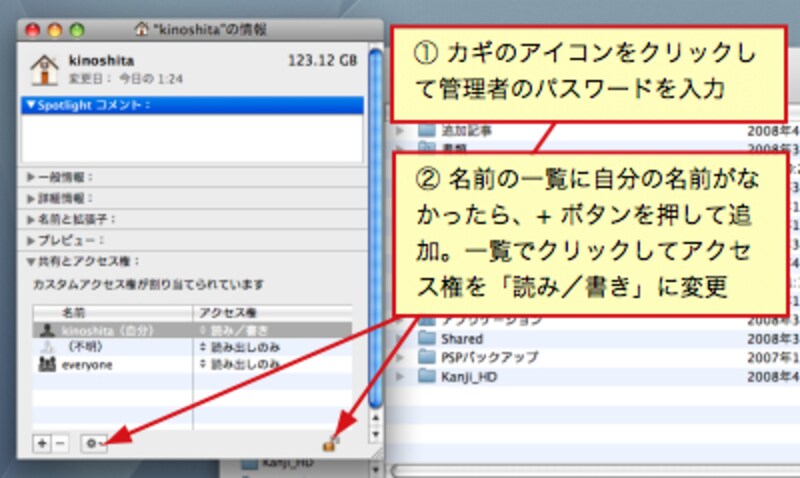This screenshot has width=800, height=478.
Task: Click the scroll down arrow in info window
Action: click(376, 434)
